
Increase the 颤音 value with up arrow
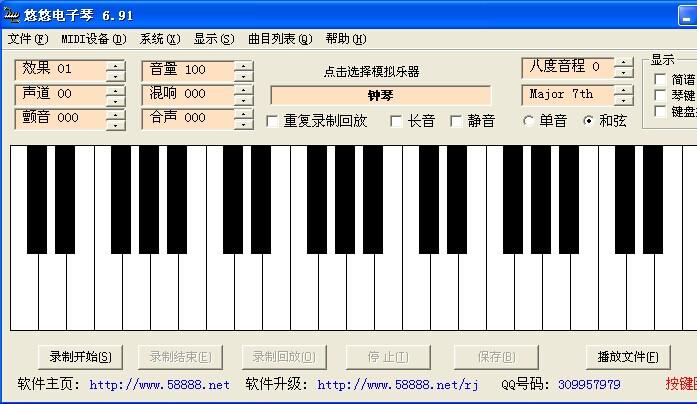coord(115,113)
